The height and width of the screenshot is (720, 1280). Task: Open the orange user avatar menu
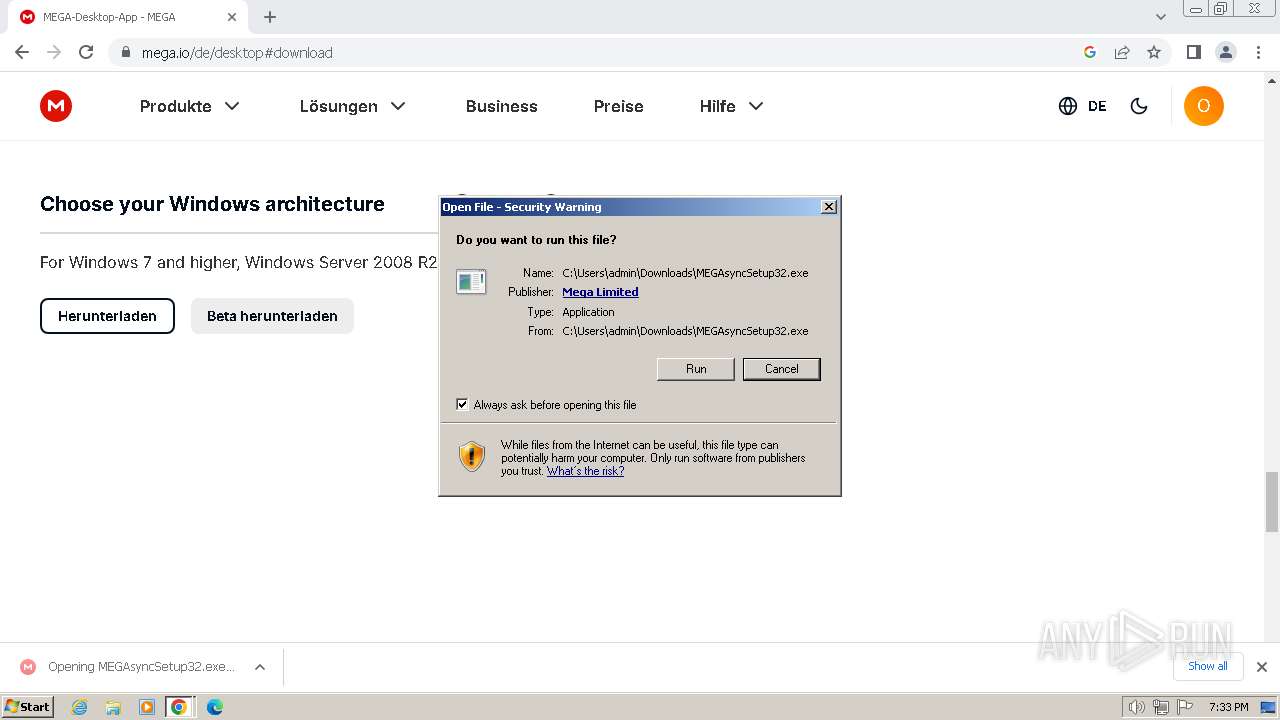point(1204,106)
